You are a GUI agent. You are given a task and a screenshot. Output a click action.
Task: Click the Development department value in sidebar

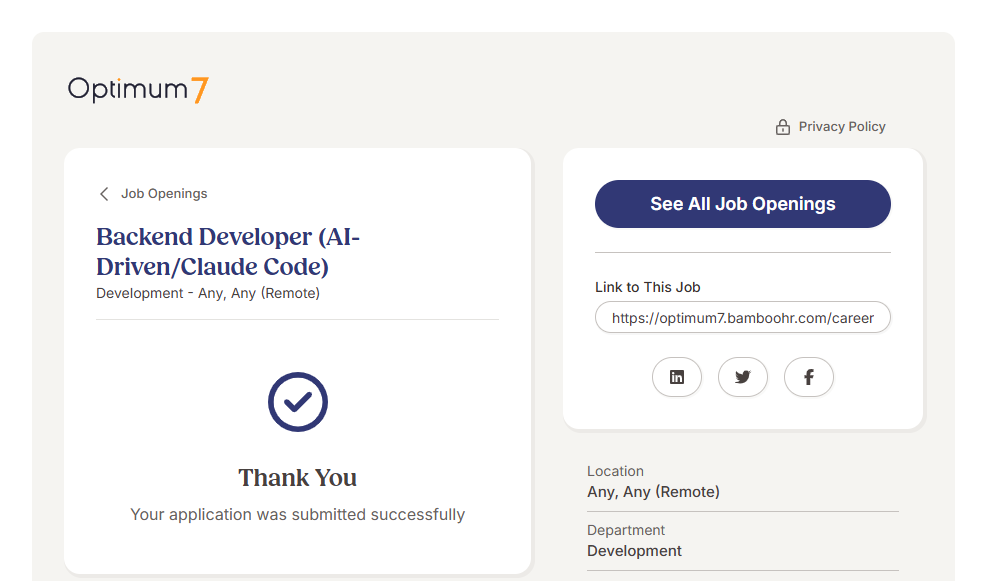pos(634,551)
